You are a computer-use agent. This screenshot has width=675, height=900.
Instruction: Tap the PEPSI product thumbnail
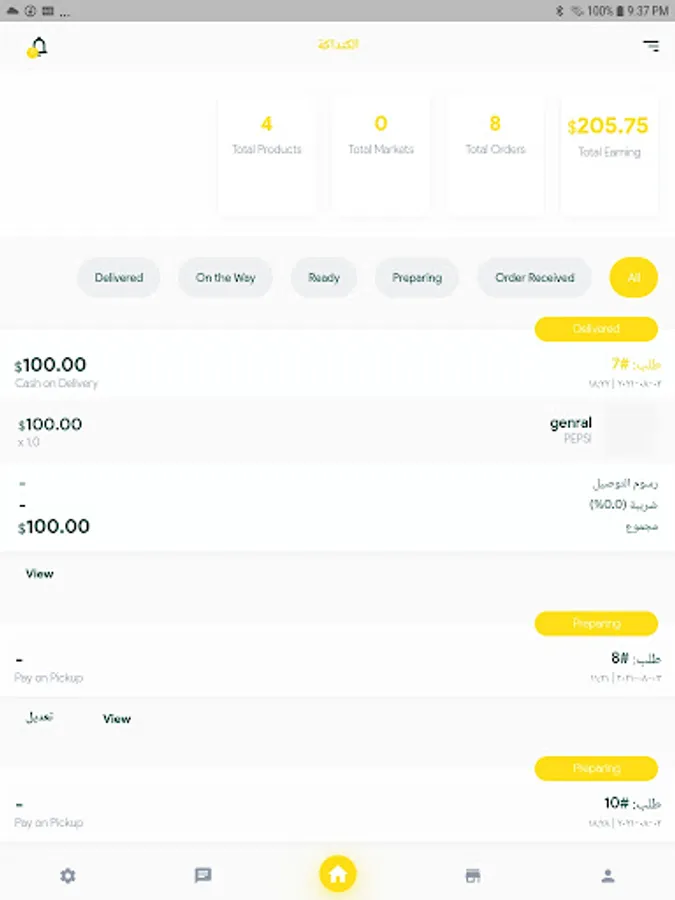631,429
